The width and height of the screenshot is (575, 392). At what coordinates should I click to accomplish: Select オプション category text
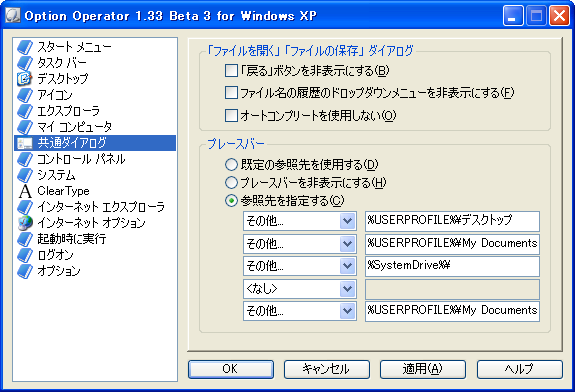(x=59, y=271)
